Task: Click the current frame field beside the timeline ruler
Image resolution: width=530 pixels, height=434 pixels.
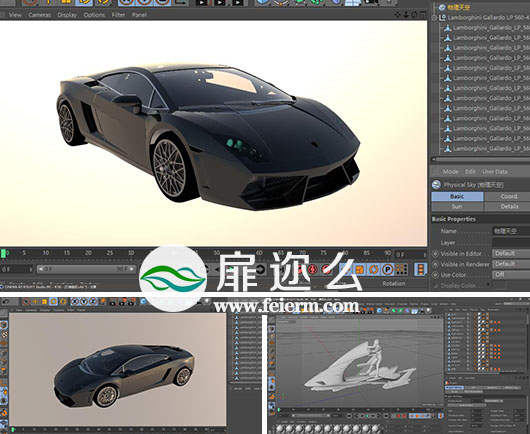Action: point(410,255)
